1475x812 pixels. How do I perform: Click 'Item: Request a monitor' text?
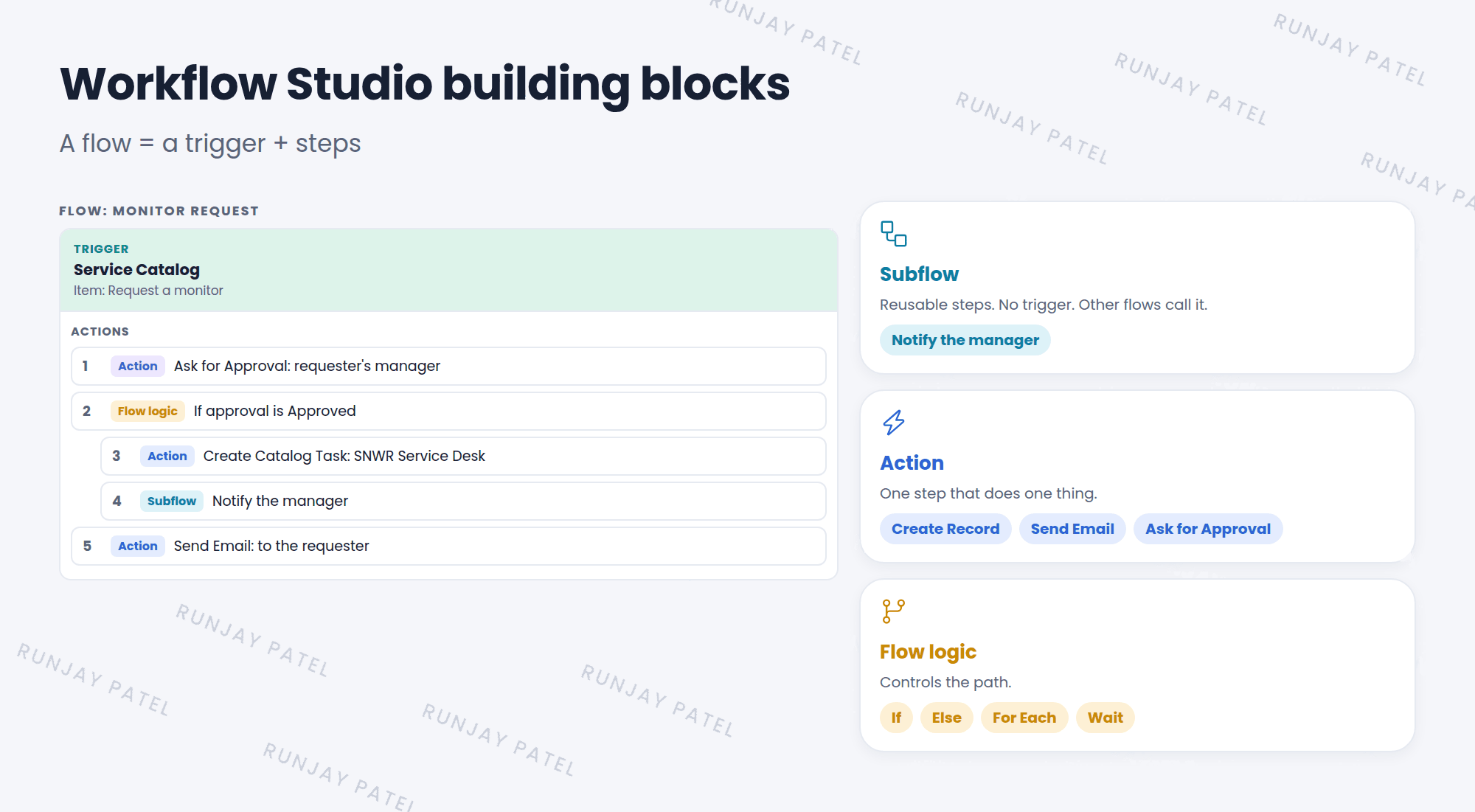pyautogui.click(x=148, y=291)
